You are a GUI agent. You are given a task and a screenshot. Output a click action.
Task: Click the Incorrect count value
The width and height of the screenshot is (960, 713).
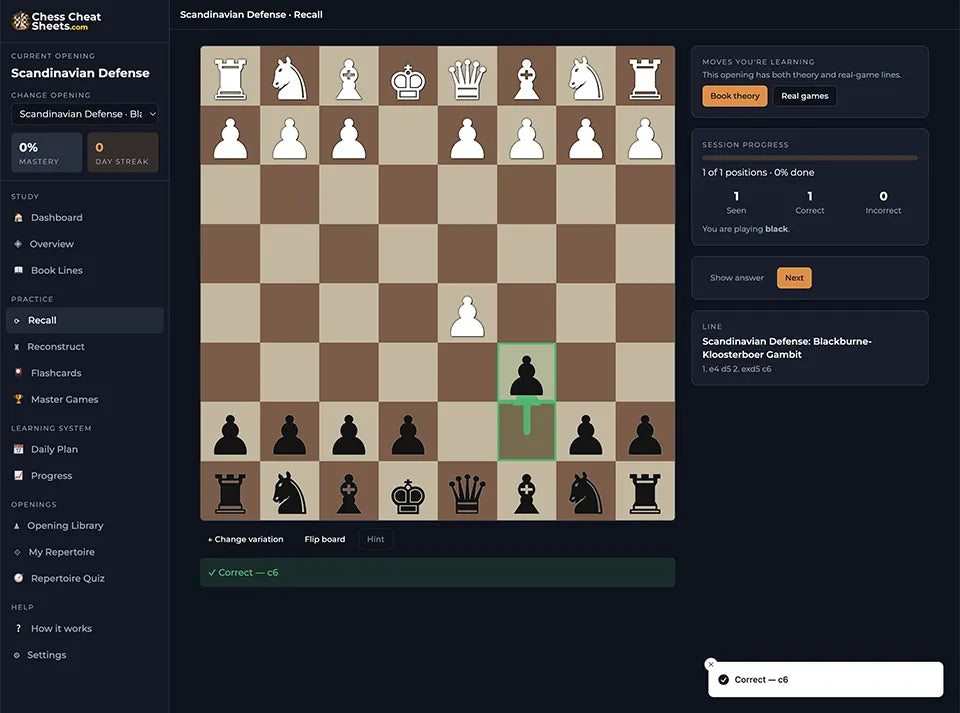click(883, 196)
